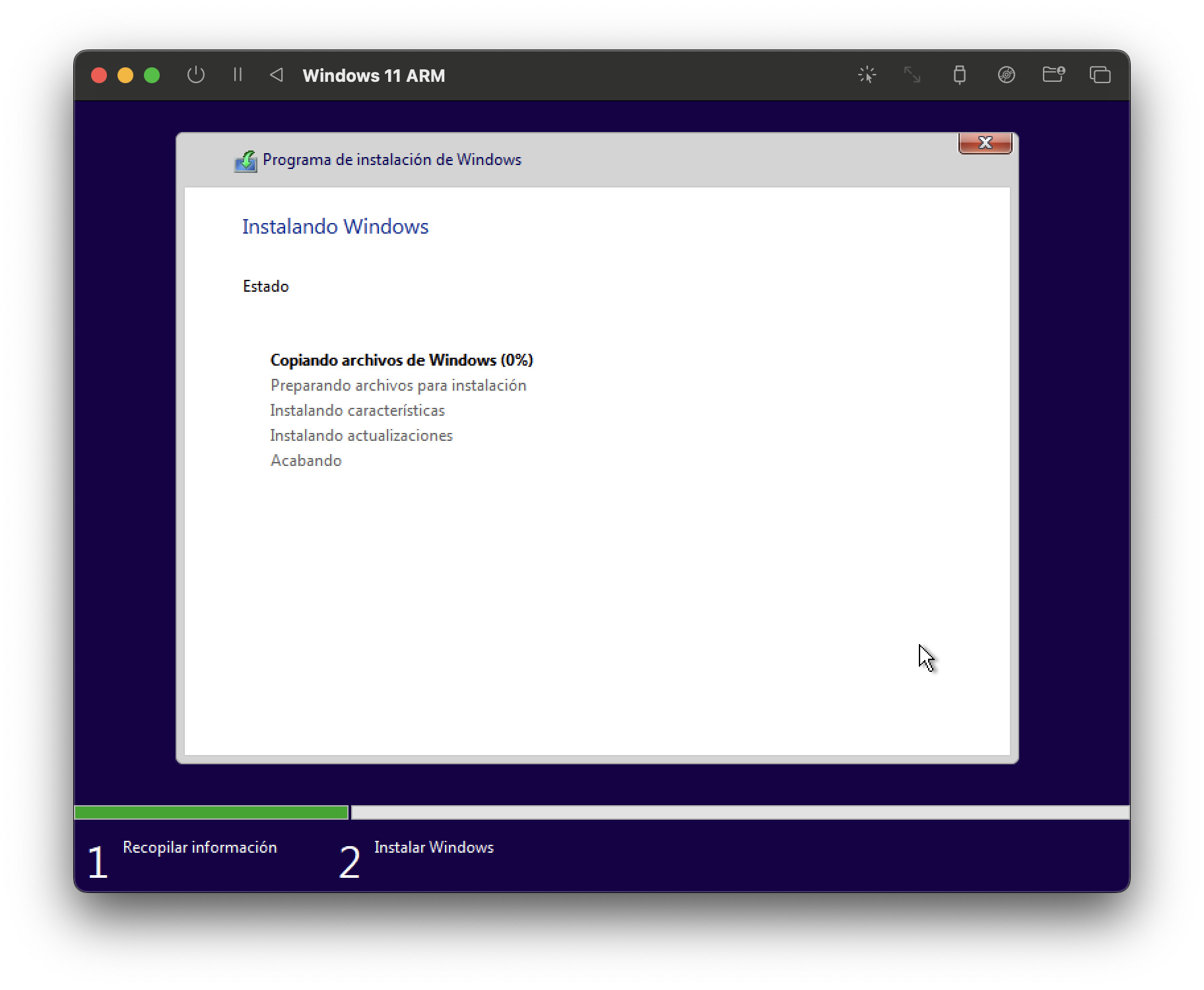
Task: Close the Windows setup dialog with X
Action: click(985, 143)
